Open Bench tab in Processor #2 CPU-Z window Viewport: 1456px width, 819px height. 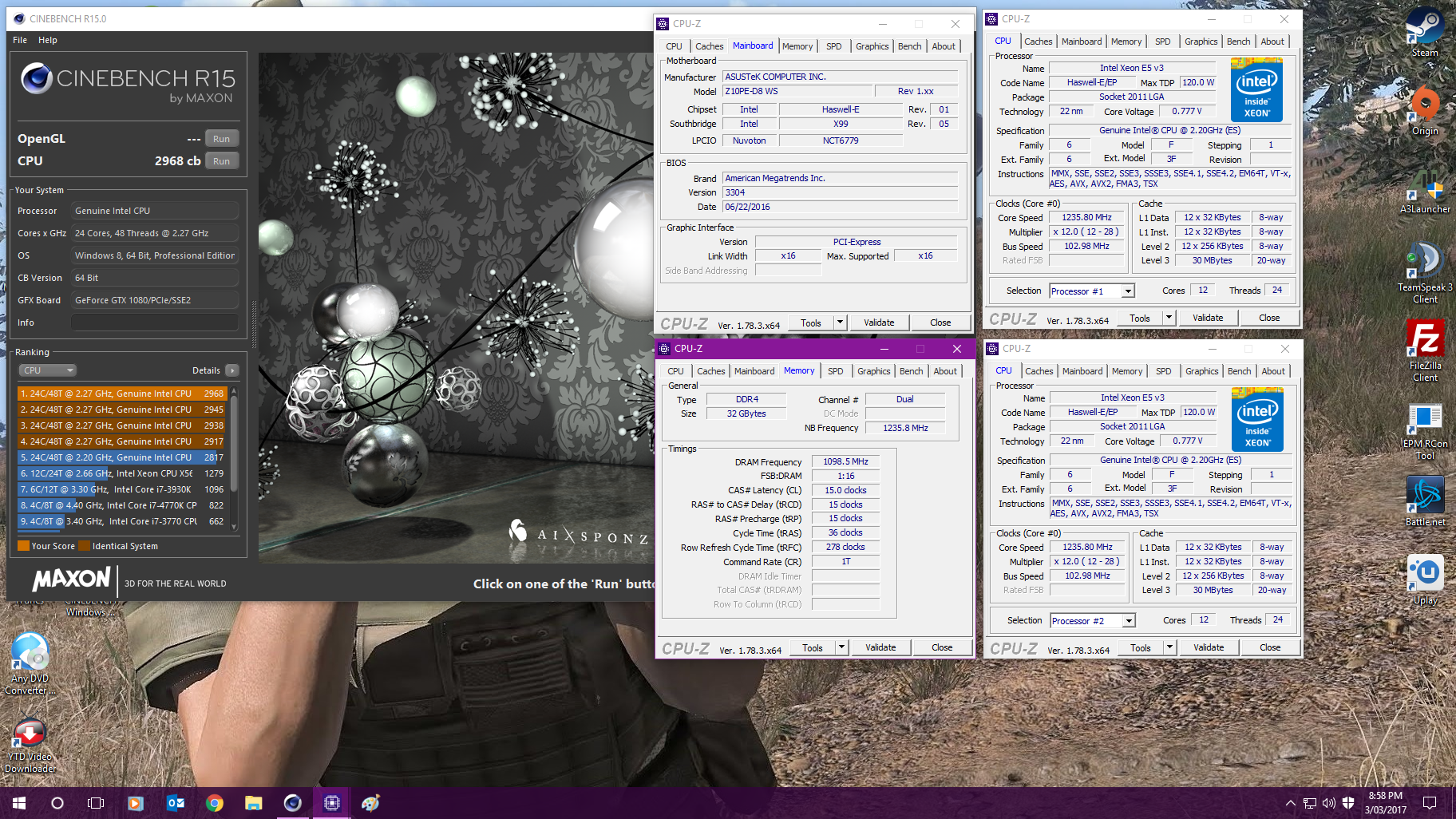click(x=1239, y=371)
